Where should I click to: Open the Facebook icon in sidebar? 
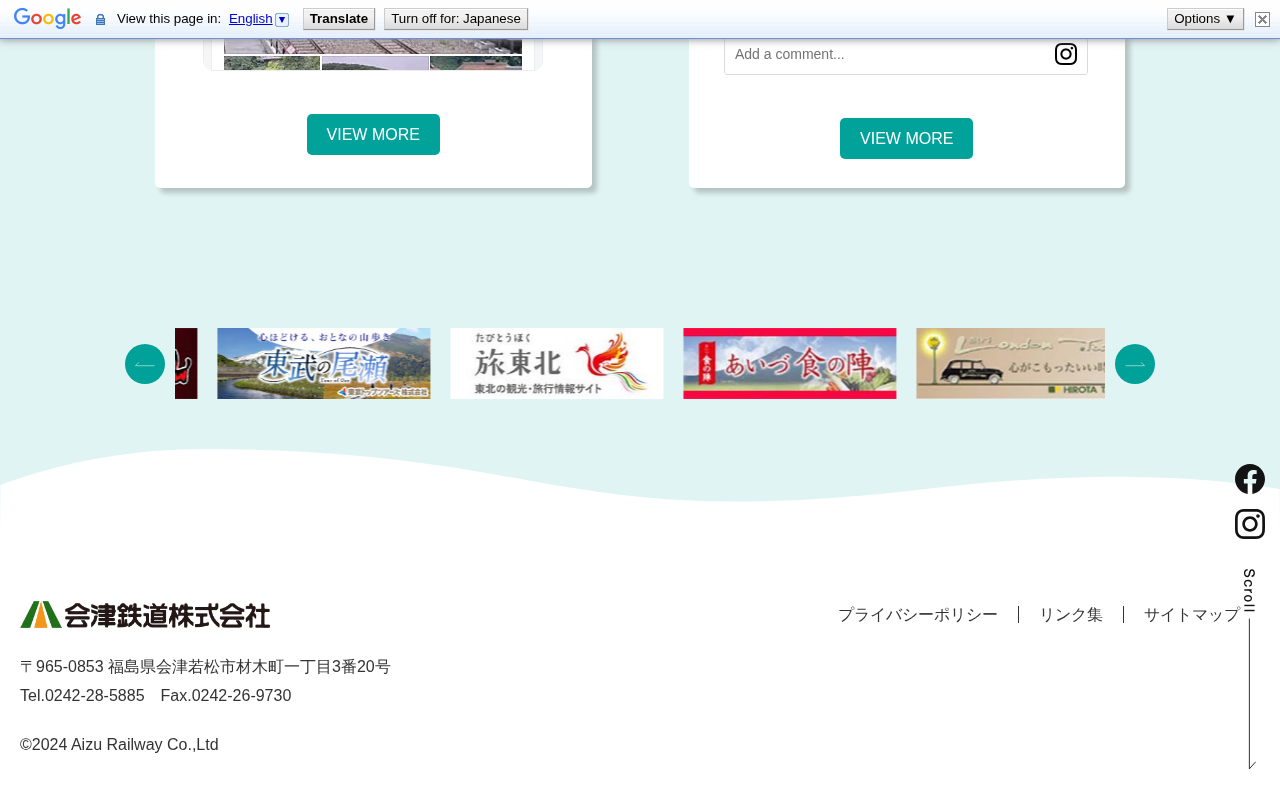point(1250,479)
